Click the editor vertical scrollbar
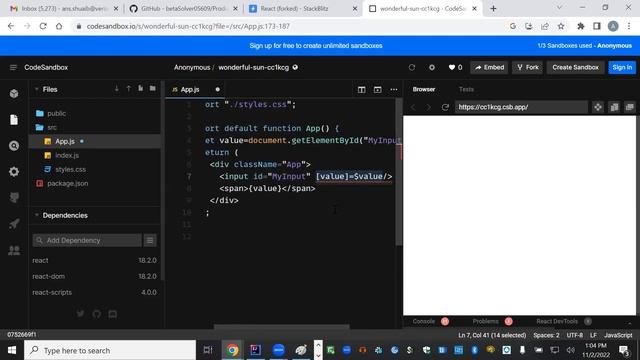 [x=399, y=171]
